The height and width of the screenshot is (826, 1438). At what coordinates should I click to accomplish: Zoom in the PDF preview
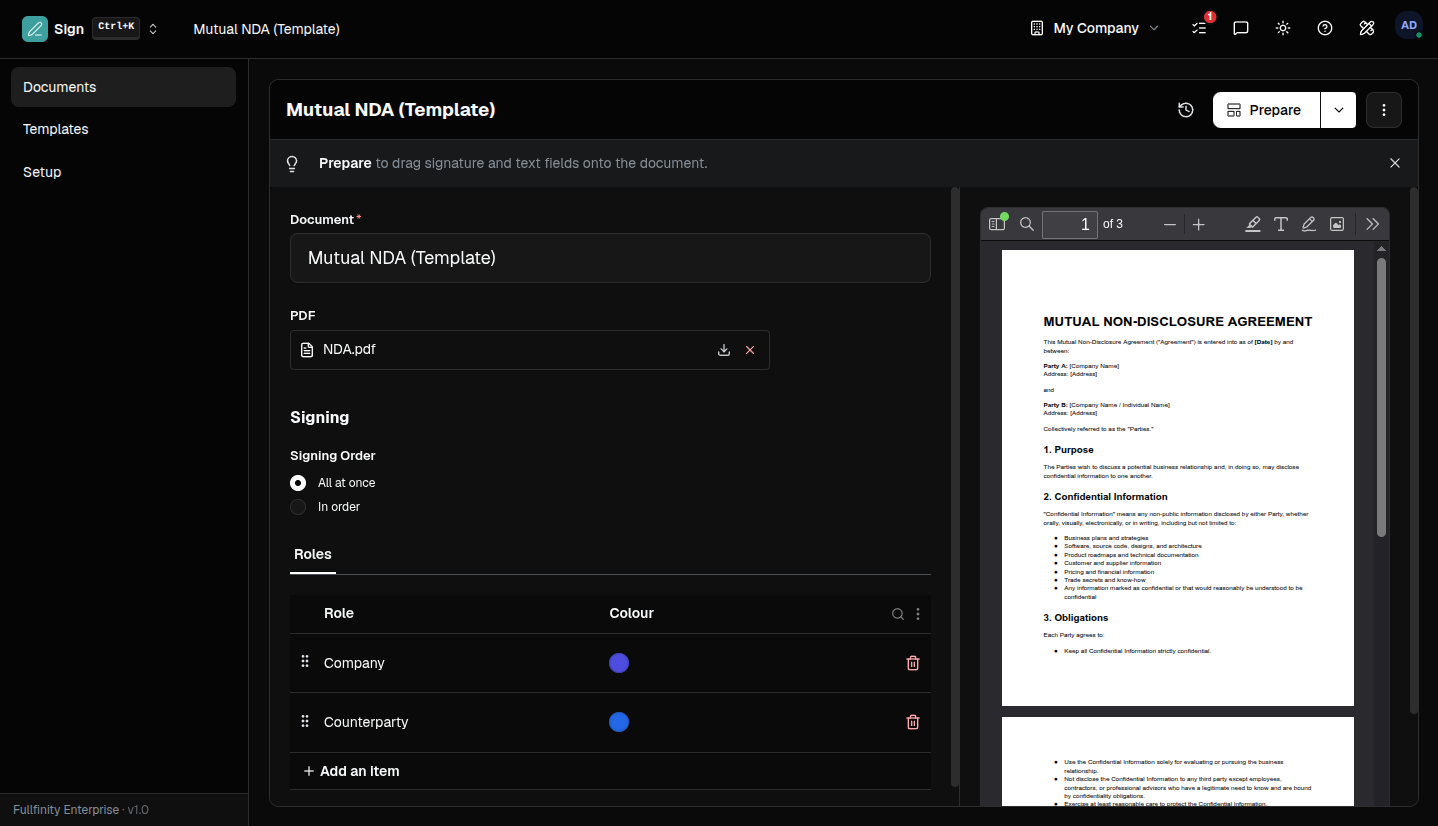1199,224
